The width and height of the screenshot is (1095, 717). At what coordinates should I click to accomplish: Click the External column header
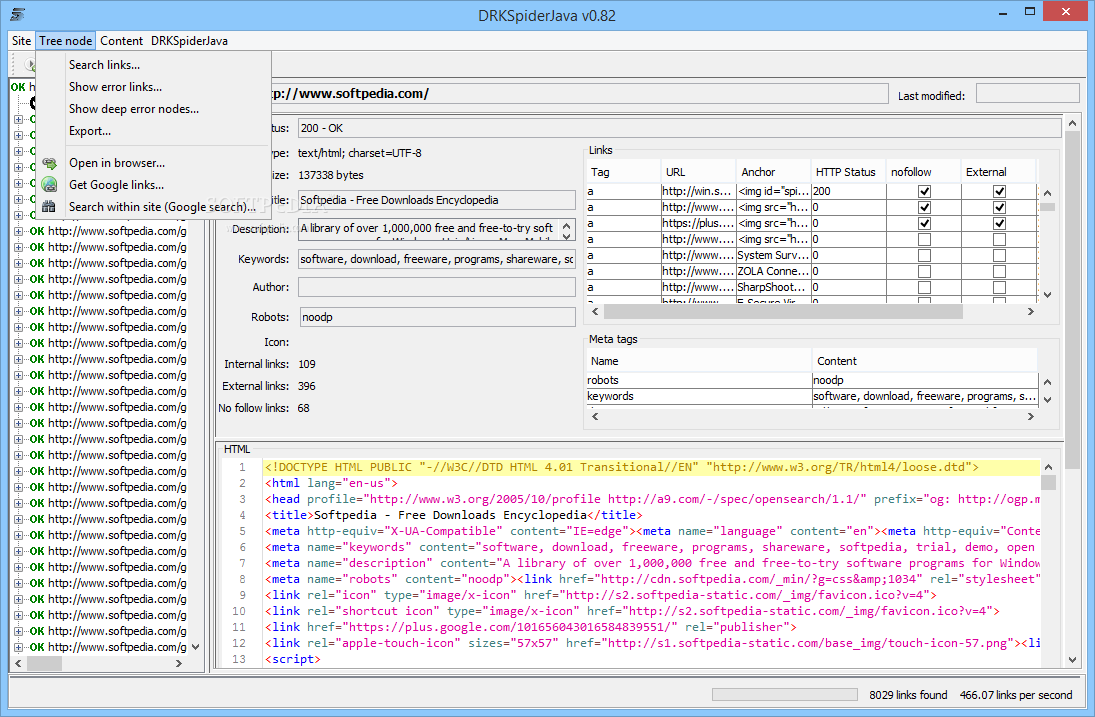(999, 172)
